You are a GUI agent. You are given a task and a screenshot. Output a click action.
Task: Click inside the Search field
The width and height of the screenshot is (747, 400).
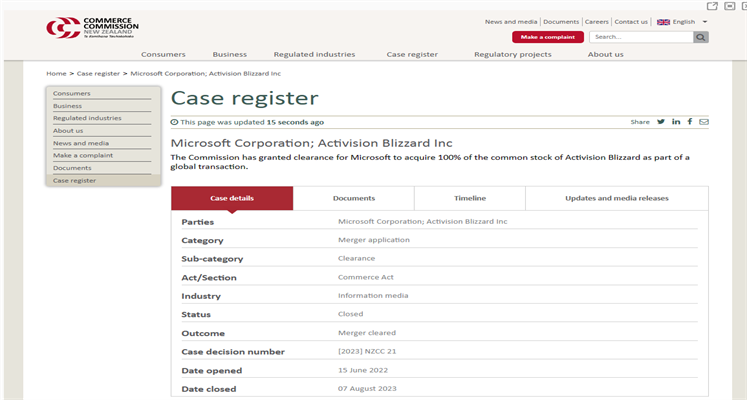pos(641,37)
